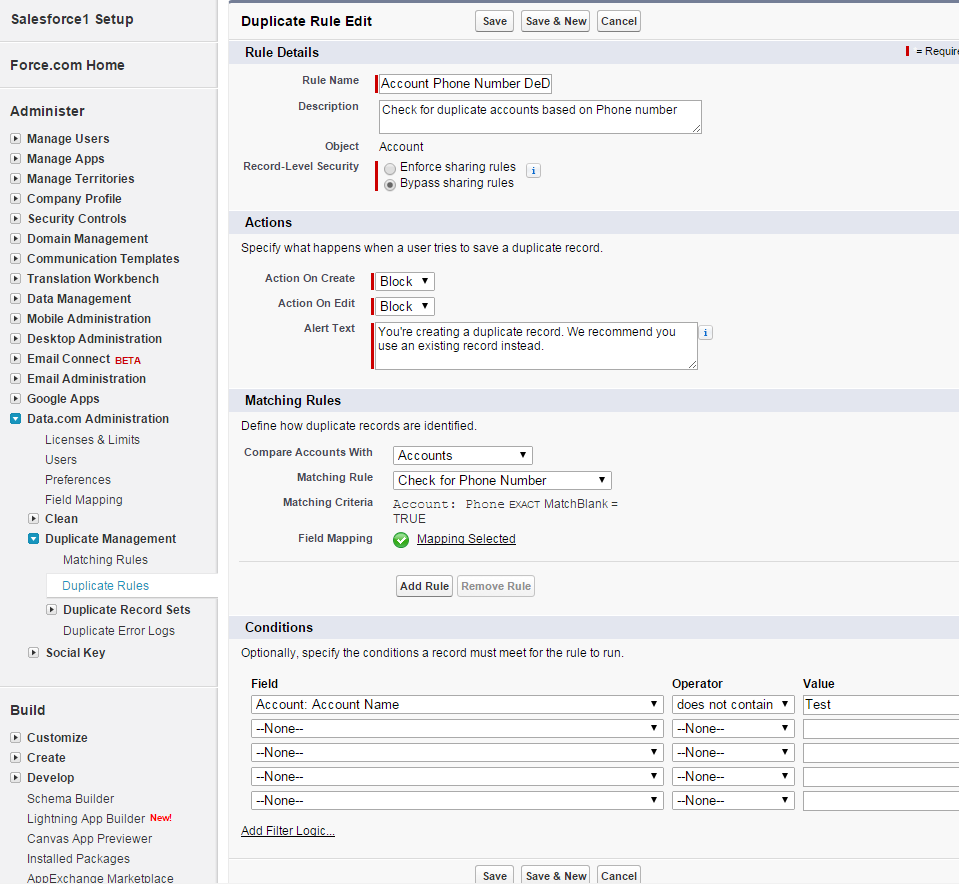Screen dimensions: 959x887
Task: Select Enforce sharing rules radio button
Action: (390, 168)
